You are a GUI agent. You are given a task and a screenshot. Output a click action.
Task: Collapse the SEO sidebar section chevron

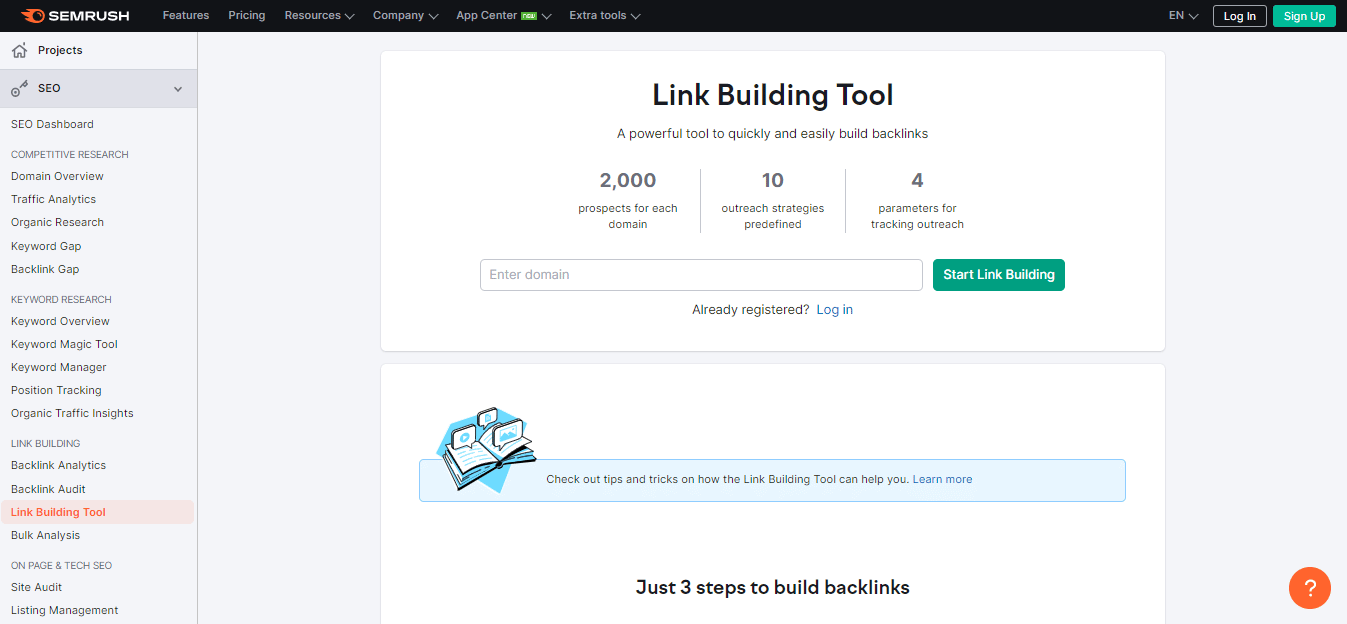pos(178,89)
